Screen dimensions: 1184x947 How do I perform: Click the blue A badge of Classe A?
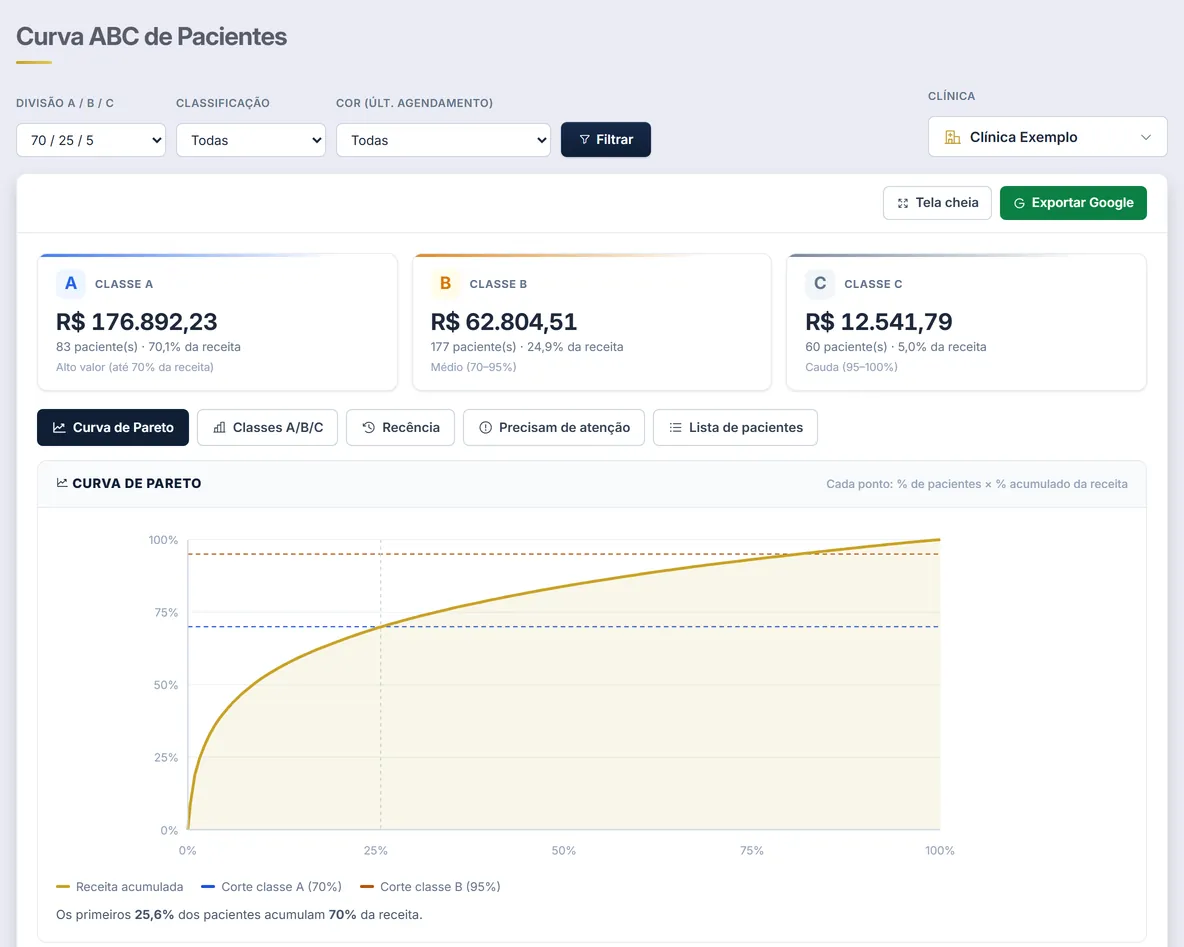(x=70, y=283)
